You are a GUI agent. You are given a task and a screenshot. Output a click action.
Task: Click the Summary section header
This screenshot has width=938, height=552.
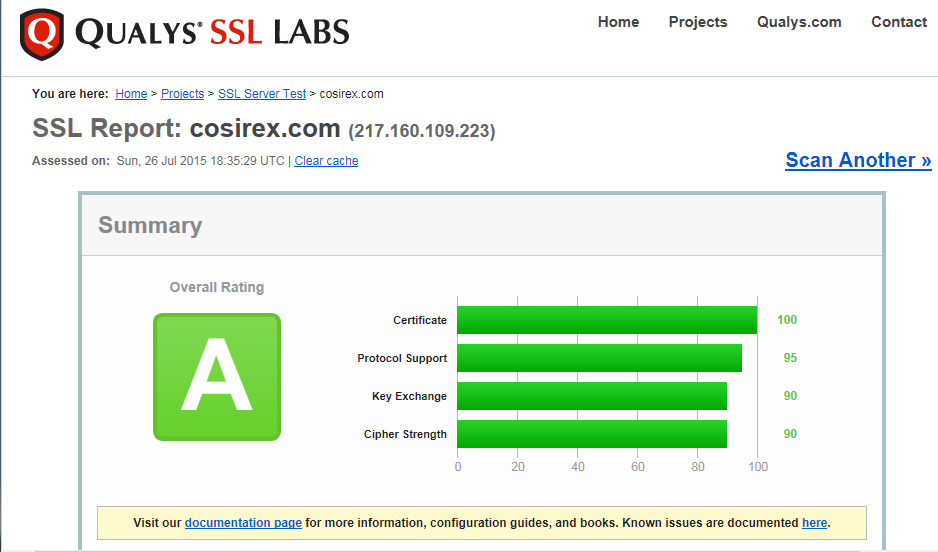pos(150,226)
